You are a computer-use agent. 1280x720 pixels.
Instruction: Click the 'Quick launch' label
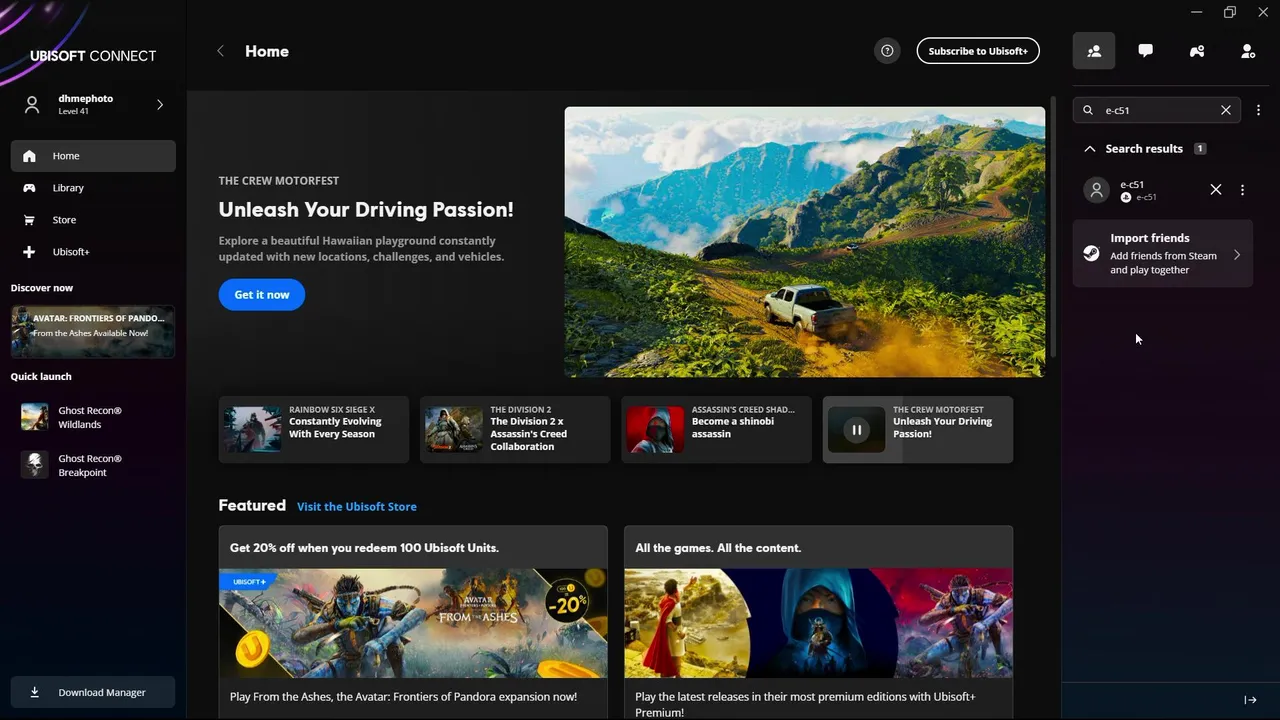click(41, 377)
